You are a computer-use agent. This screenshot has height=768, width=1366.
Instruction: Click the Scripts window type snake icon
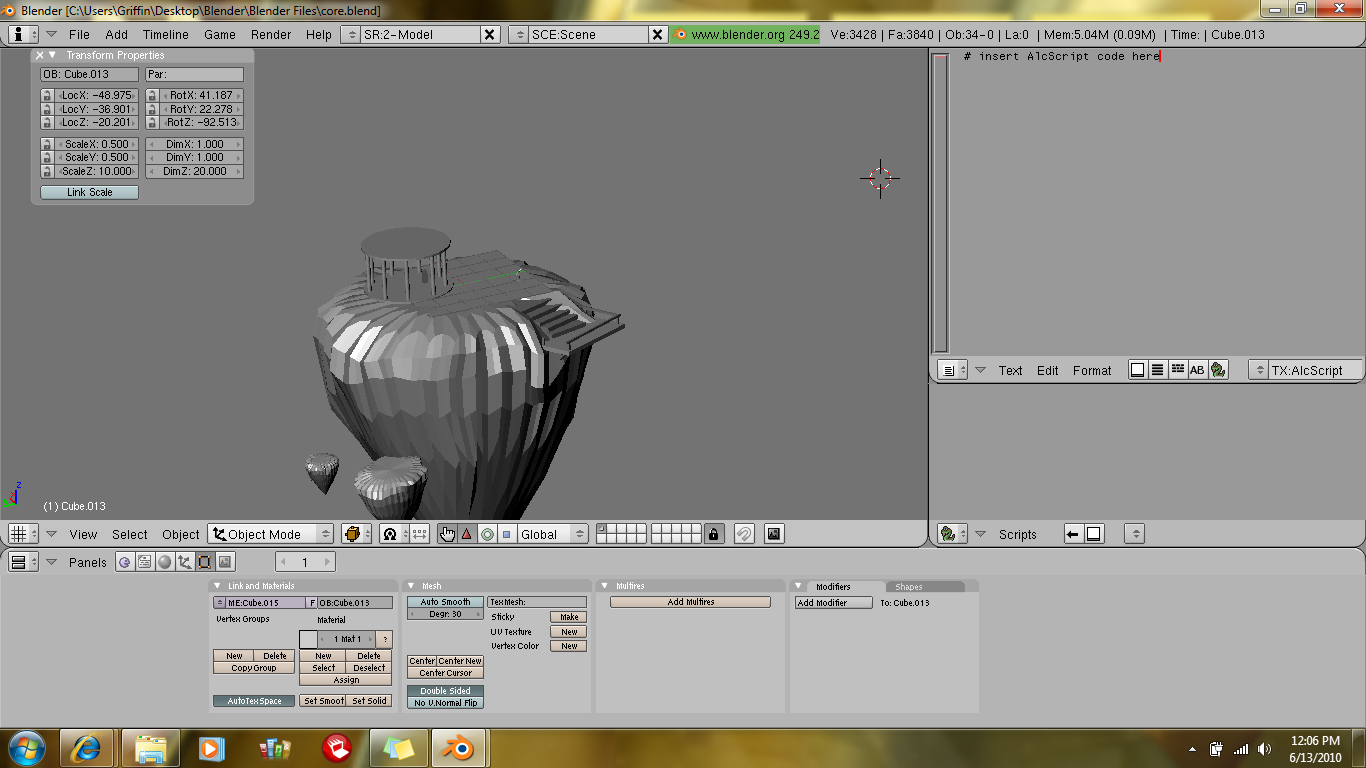[x=953, y=534]
